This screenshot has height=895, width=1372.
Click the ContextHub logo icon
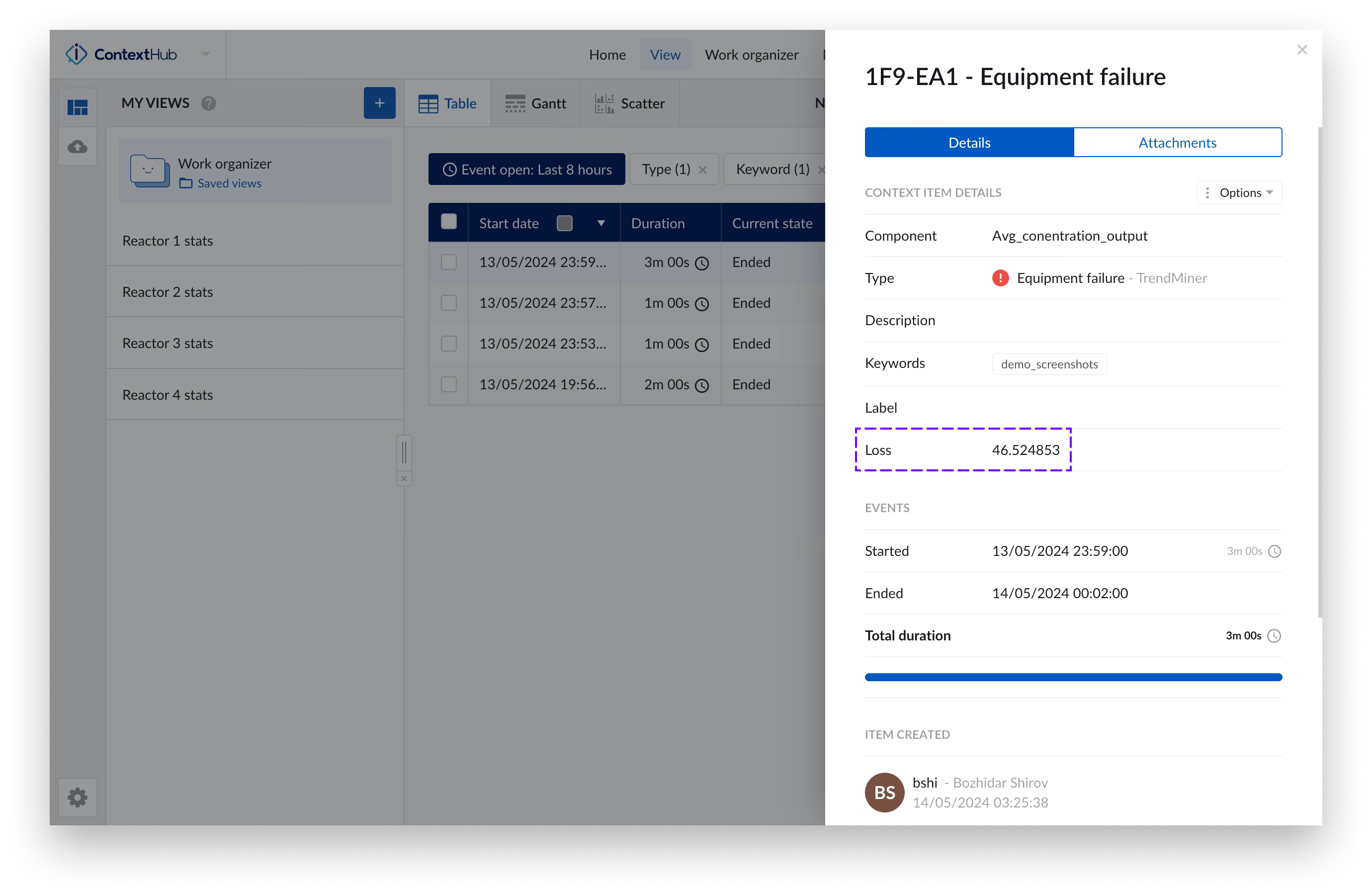[x=76, y=54]
